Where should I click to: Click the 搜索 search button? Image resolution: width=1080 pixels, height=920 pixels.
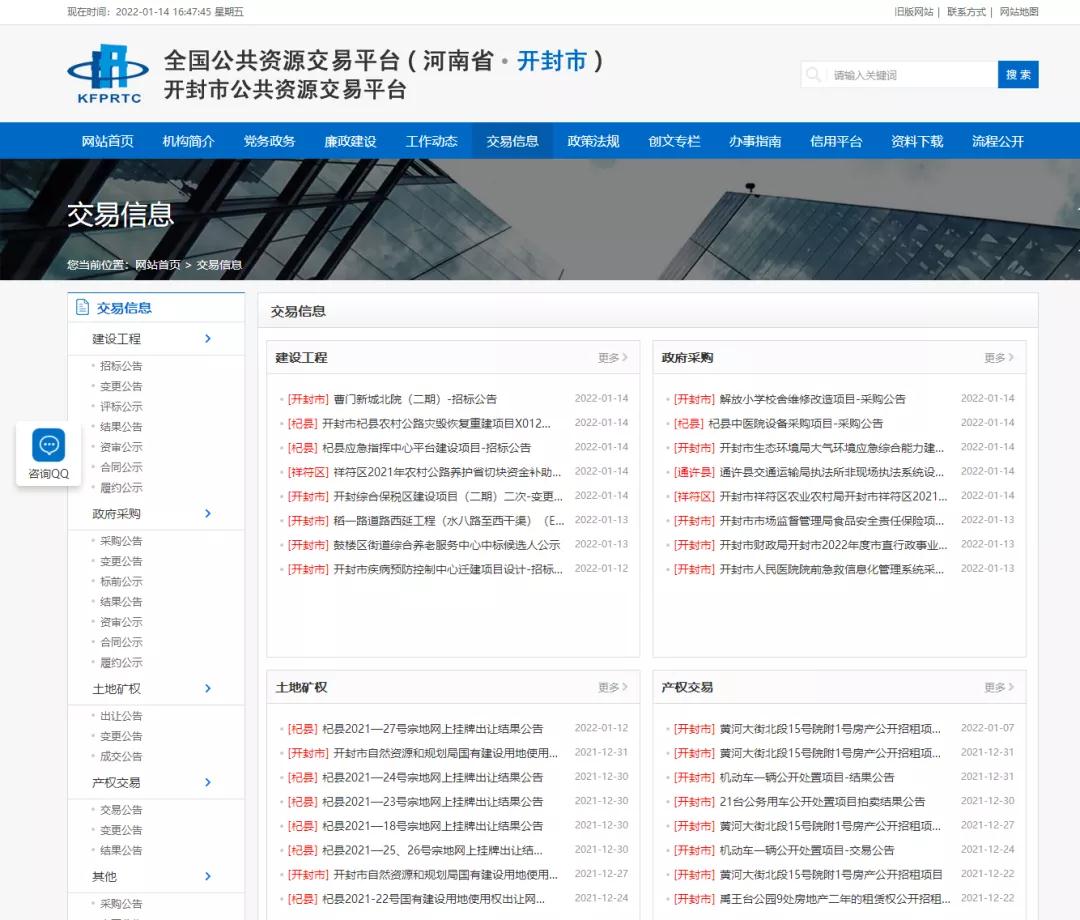coord(1017,74)
